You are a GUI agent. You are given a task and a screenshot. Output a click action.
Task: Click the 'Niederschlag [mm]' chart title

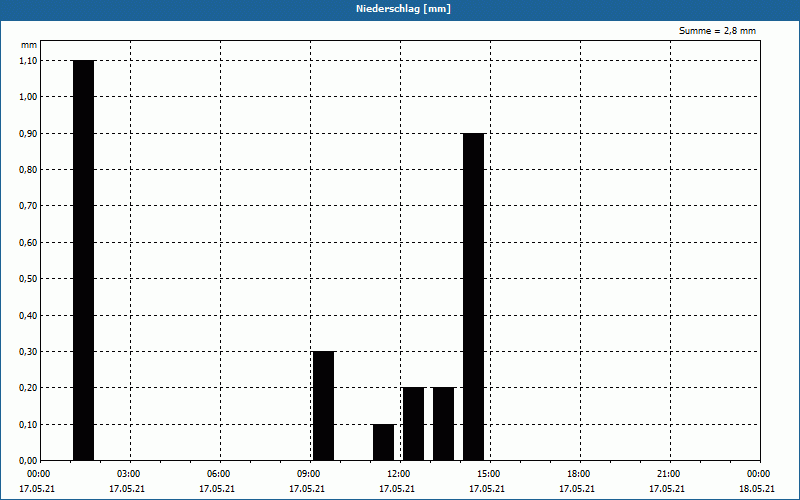[x=403, y=9]
